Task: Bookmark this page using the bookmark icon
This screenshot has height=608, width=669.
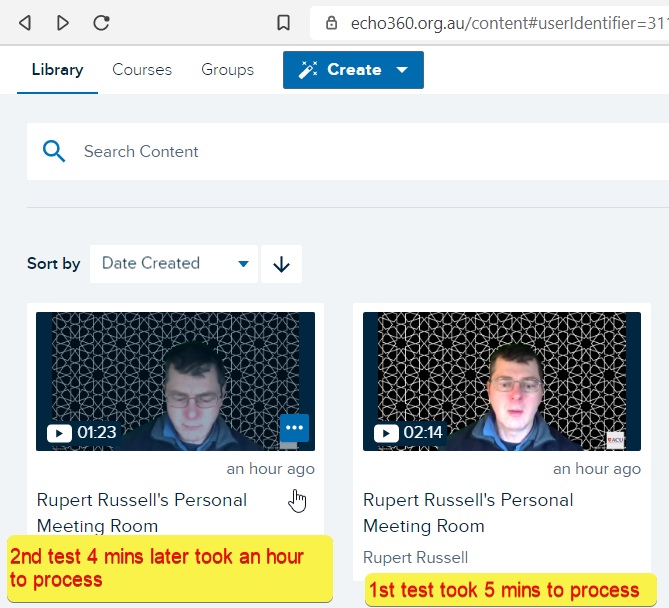Action: pyautogui.click(x=283, y=23)
